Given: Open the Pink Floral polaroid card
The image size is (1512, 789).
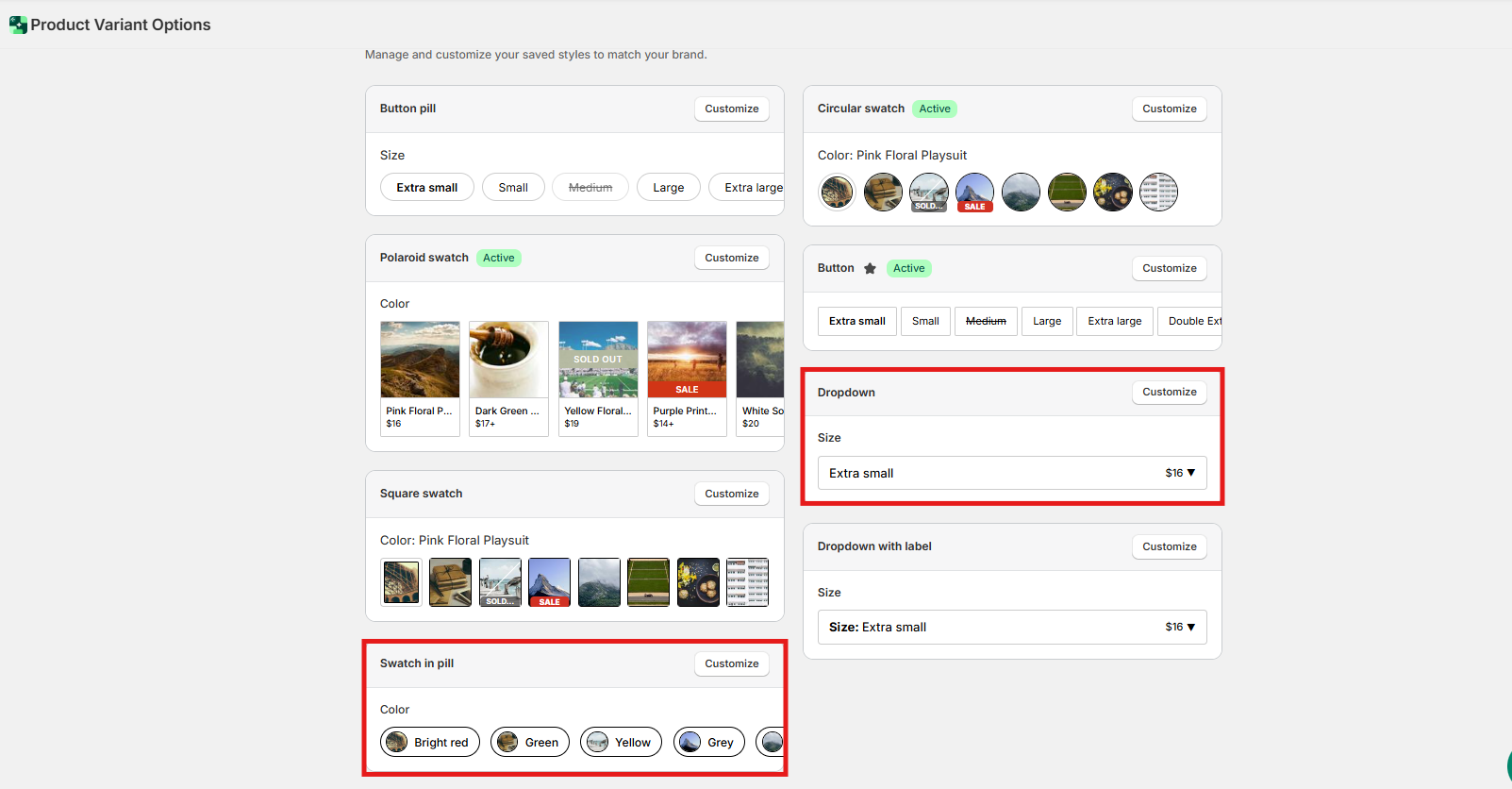Looking at the screenshot, I should point(420,378).
